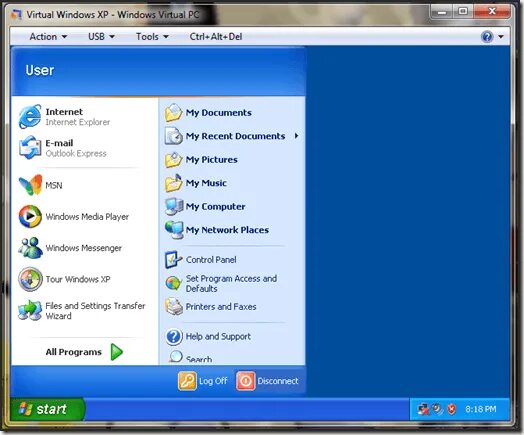Screen dimensions: 524x435
Task: Click 'Tour Windows XP' label text
Action: [78, 279]
